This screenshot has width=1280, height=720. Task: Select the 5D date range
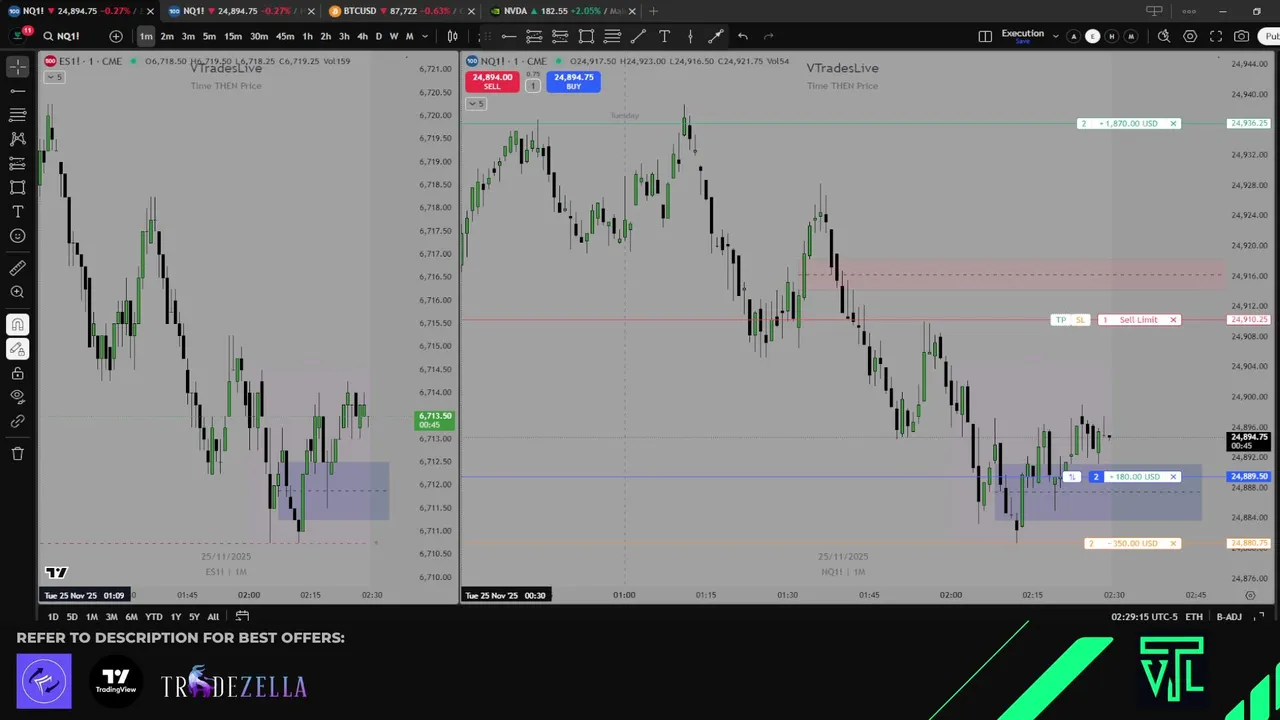click(x=72, y=617)
